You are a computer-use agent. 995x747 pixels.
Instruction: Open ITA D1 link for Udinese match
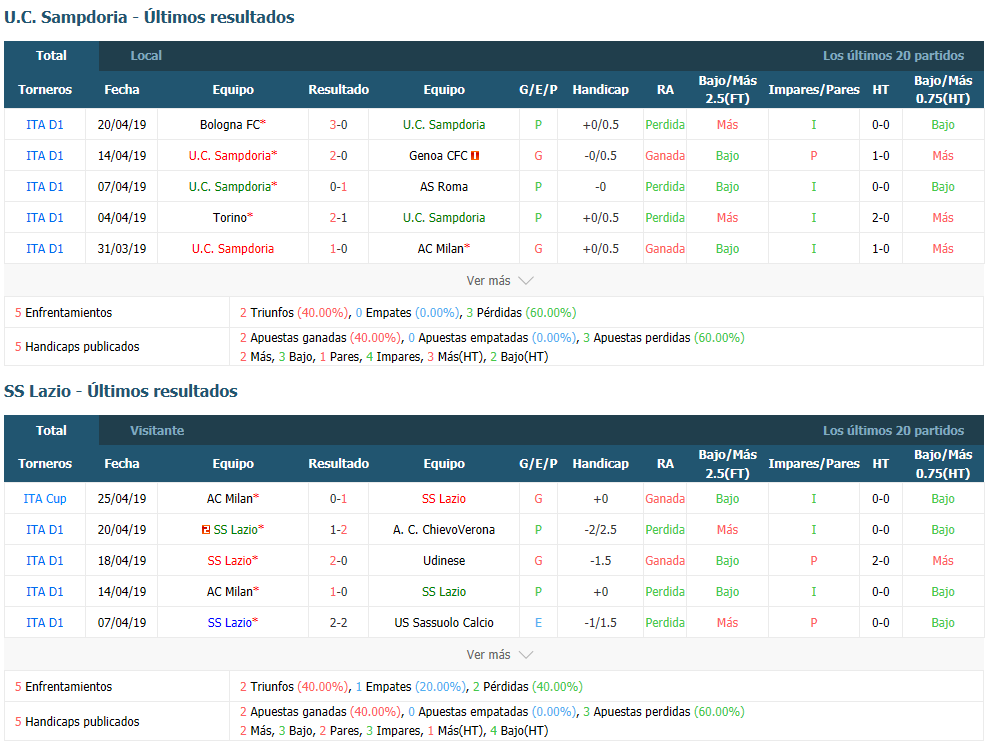[44, 560]
